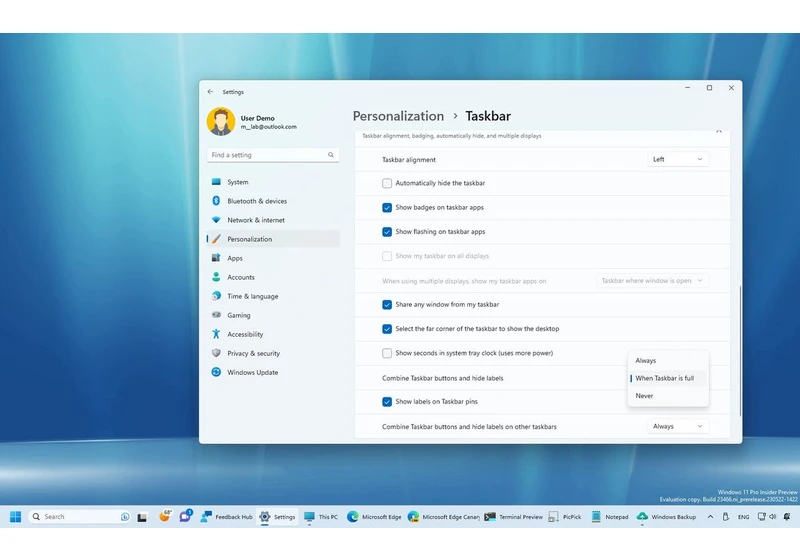Switch to This PC on taskbar

pyautogui.click(x=320, y=517)
